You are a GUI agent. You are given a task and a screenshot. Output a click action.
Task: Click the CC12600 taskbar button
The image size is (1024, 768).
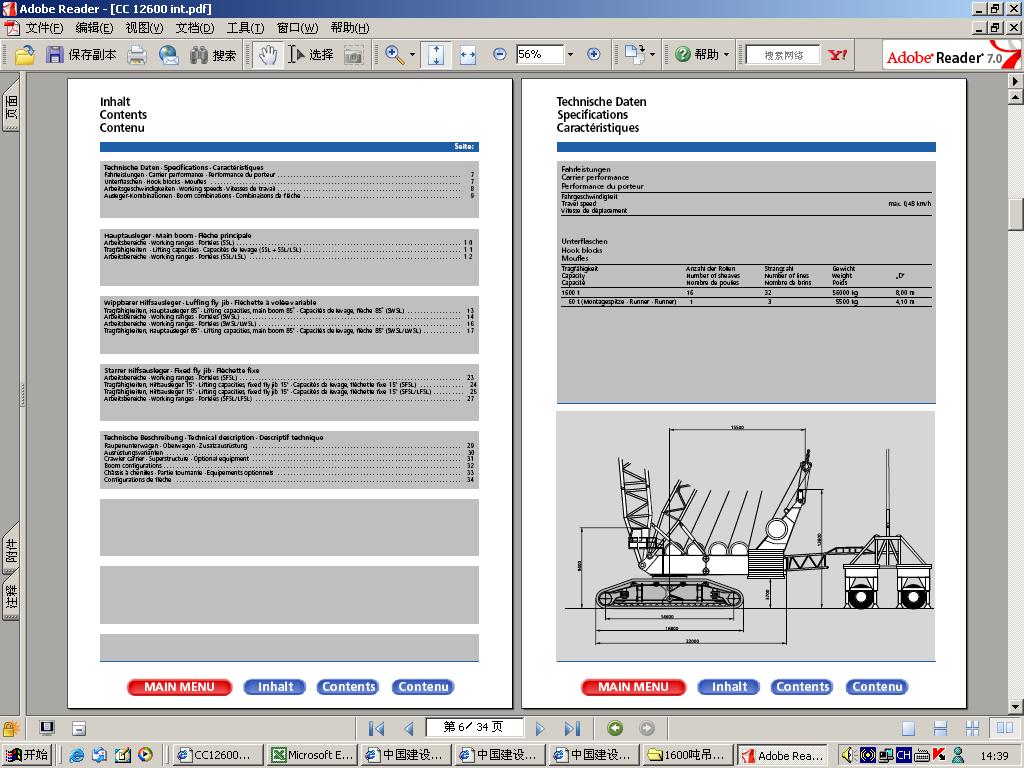(218, 755)
